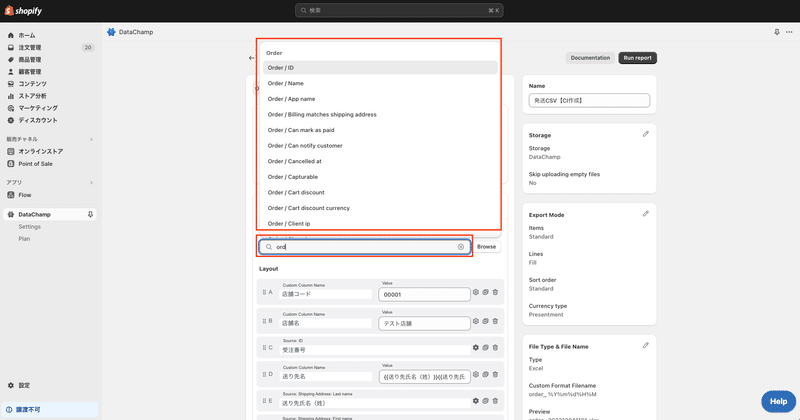
Task: Open 商品管理 products tag icon
Action: 11,60
